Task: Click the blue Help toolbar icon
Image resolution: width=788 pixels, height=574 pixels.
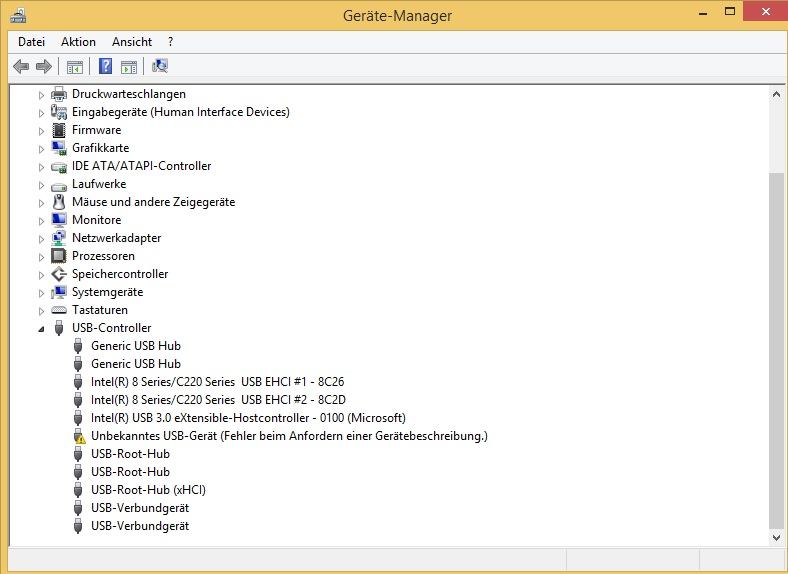Action: coord(104,67)
